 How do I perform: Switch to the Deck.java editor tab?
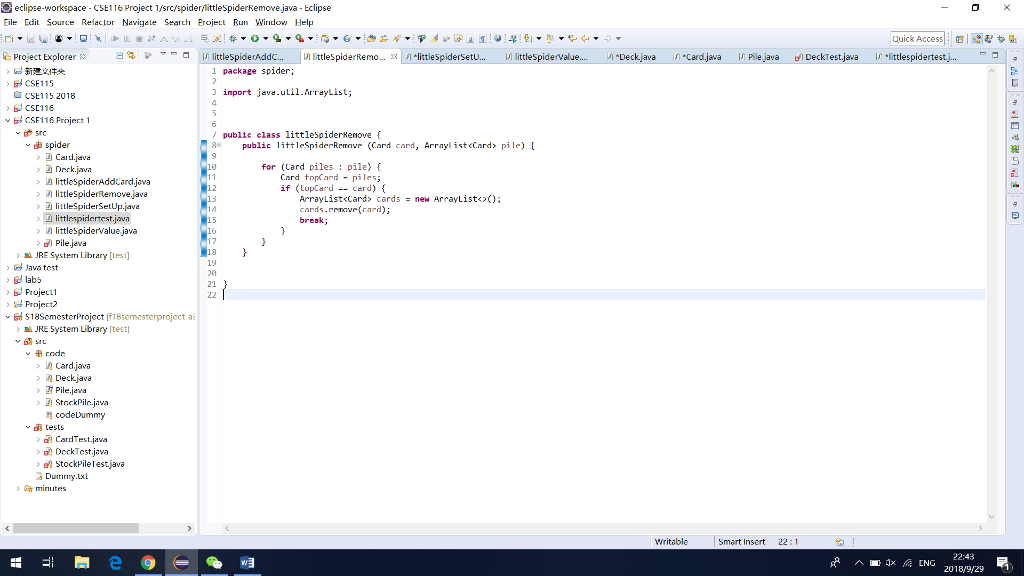click(x=635, y=57)
